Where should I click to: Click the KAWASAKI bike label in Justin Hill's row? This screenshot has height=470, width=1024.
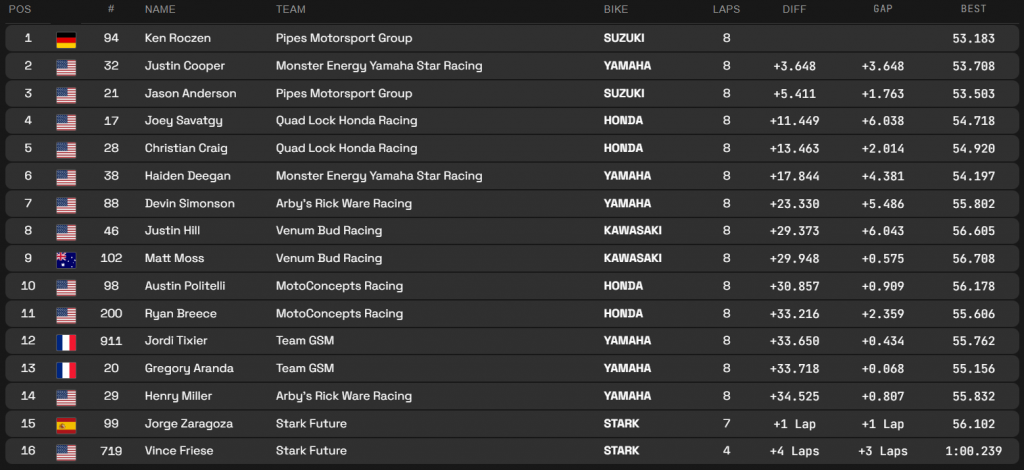(x=632, y=231)
